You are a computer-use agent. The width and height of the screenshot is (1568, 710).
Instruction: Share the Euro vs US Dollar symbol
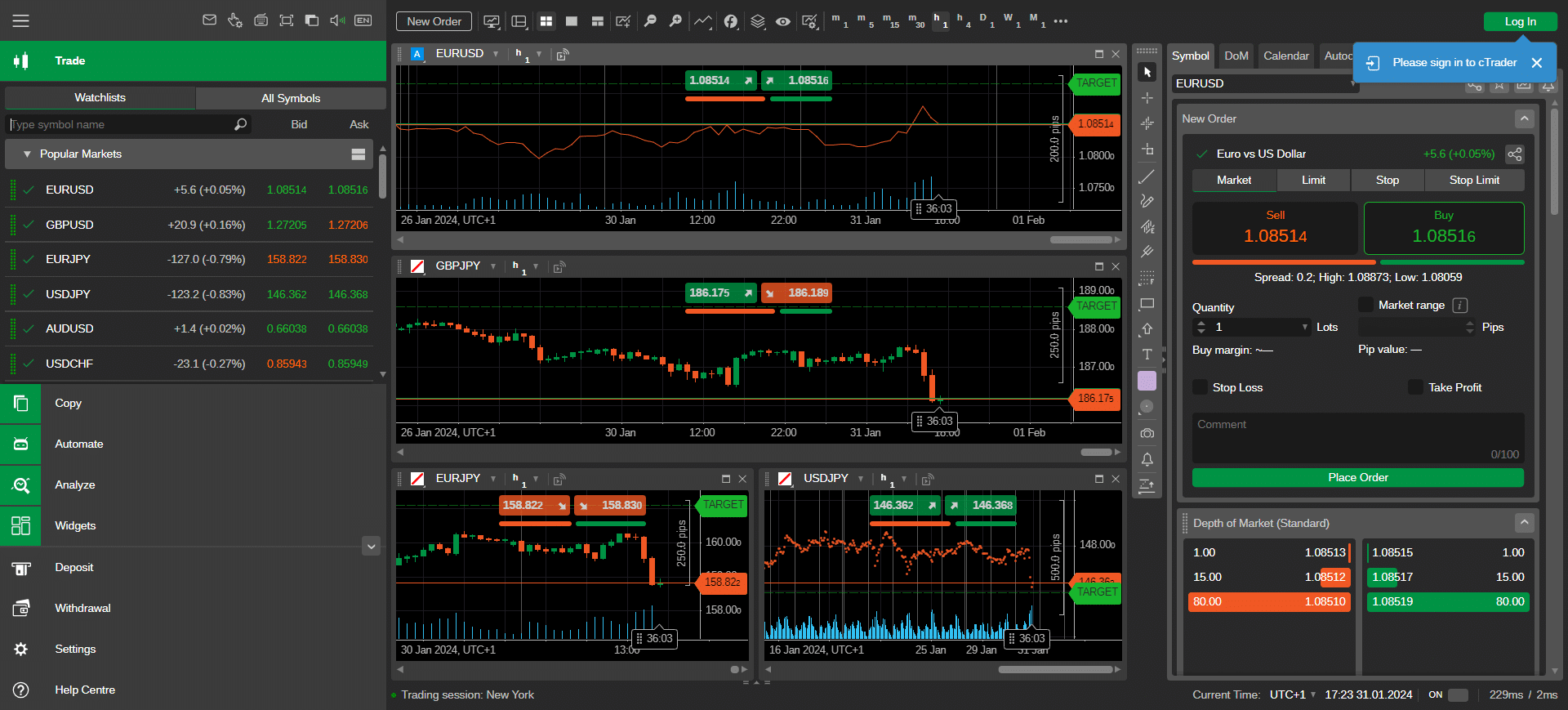point(1515,154)
